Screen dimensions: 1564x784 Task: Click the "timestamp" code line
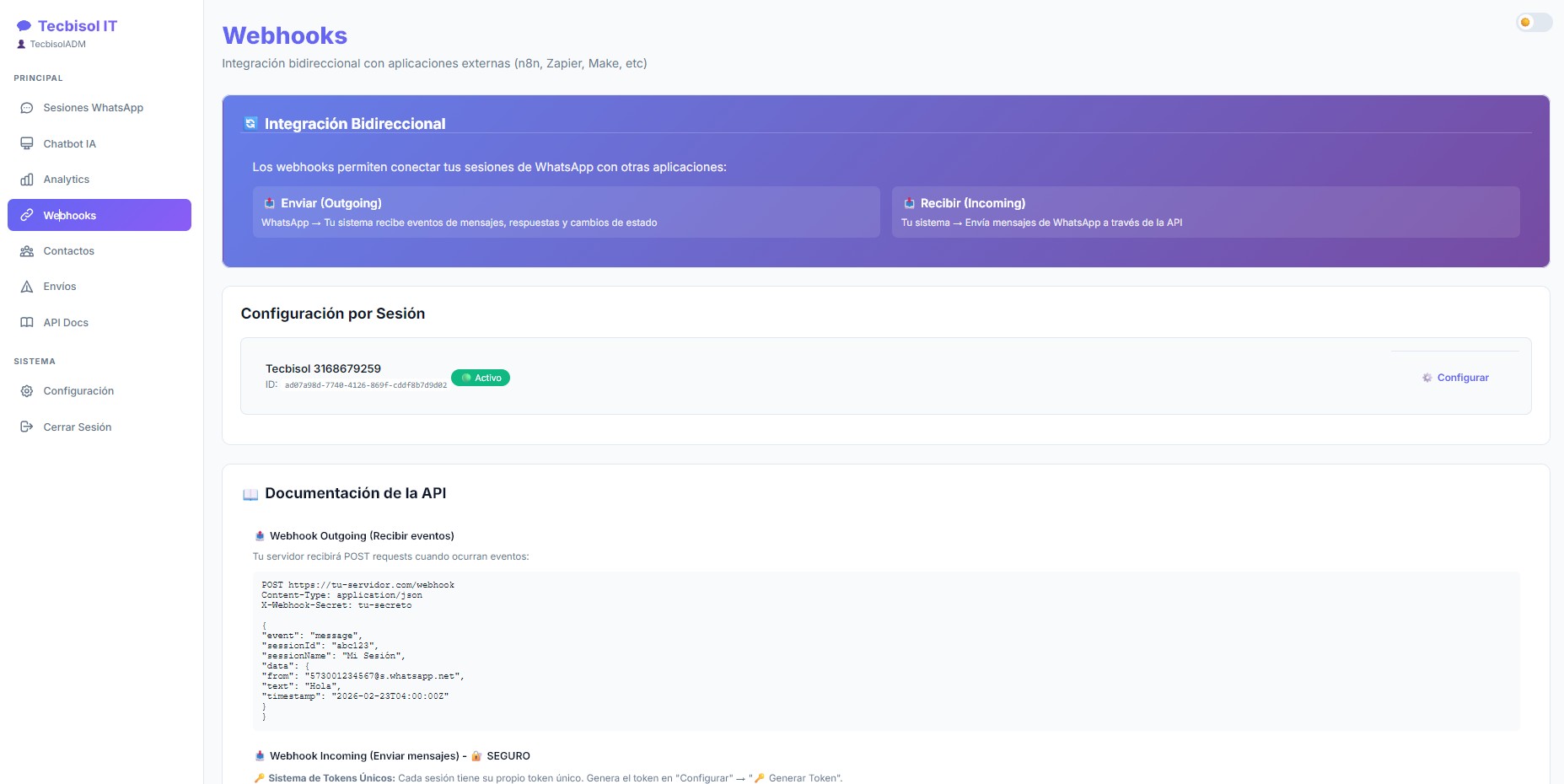355,696
